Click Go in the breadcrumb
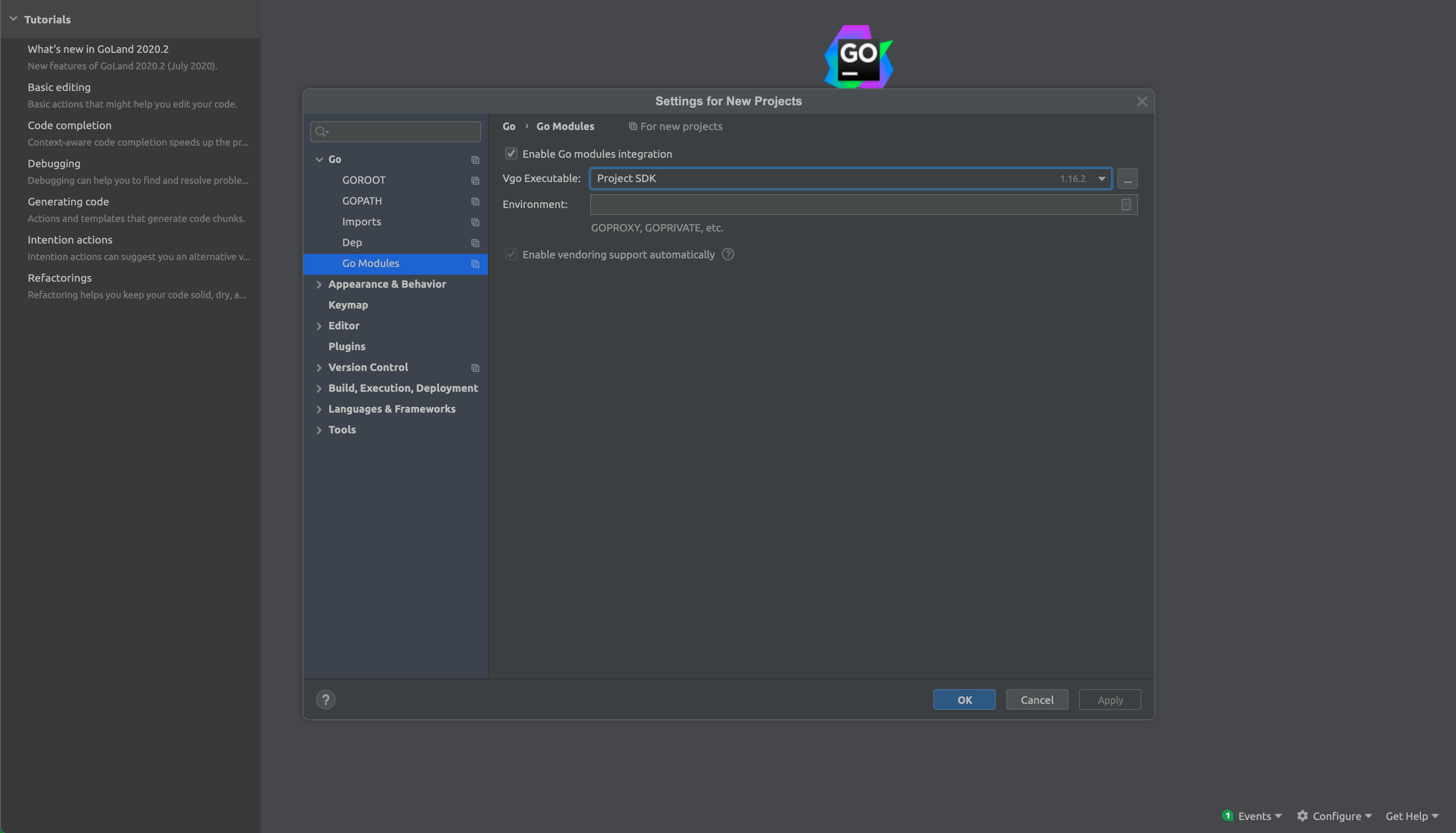The width and height of the screenshot is (1456, 833). click(x=509, y=127)
